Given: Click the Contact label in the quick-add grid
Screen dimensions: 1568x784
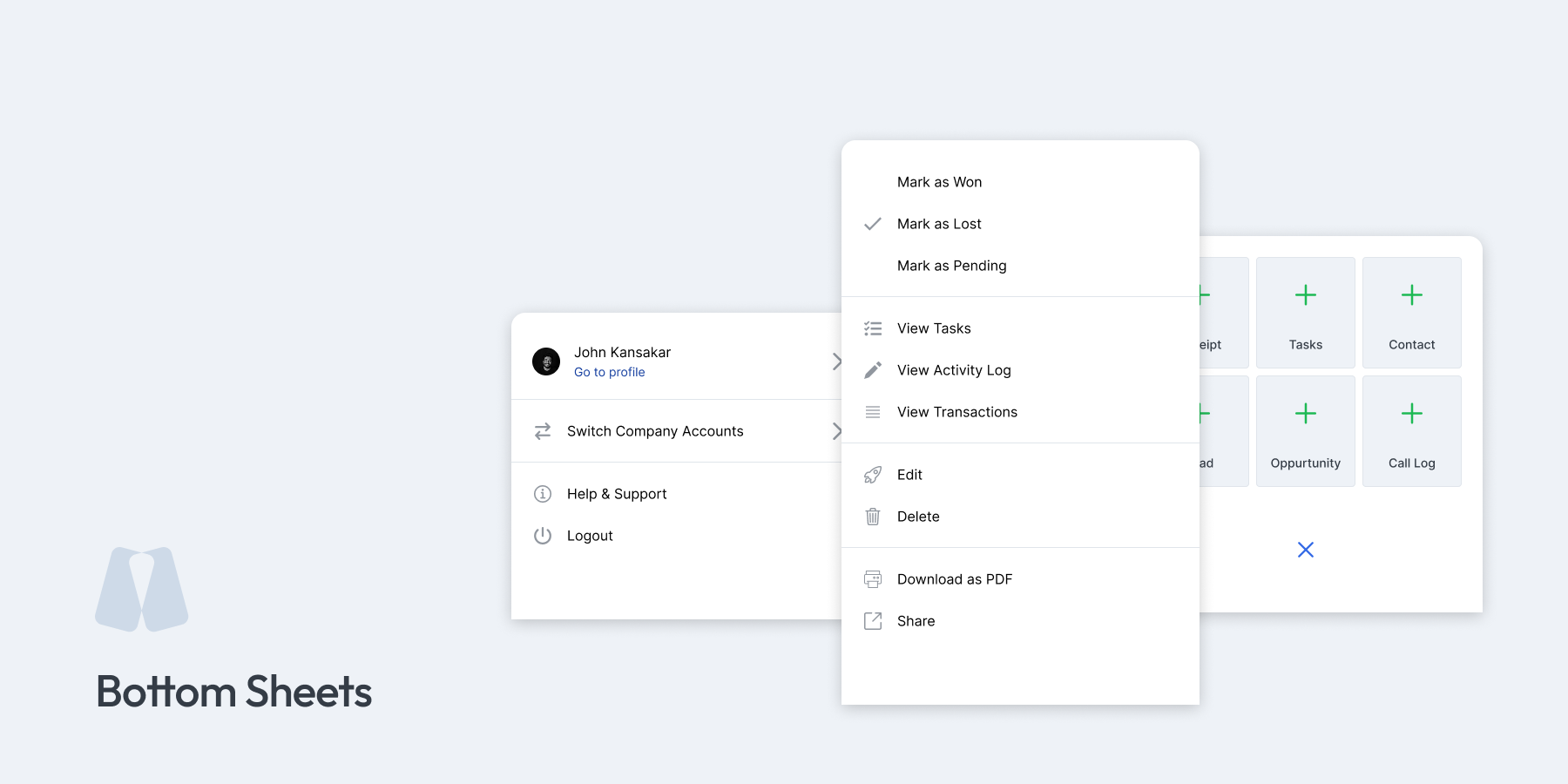Looking at the screenshot, I should [1412, 345].
